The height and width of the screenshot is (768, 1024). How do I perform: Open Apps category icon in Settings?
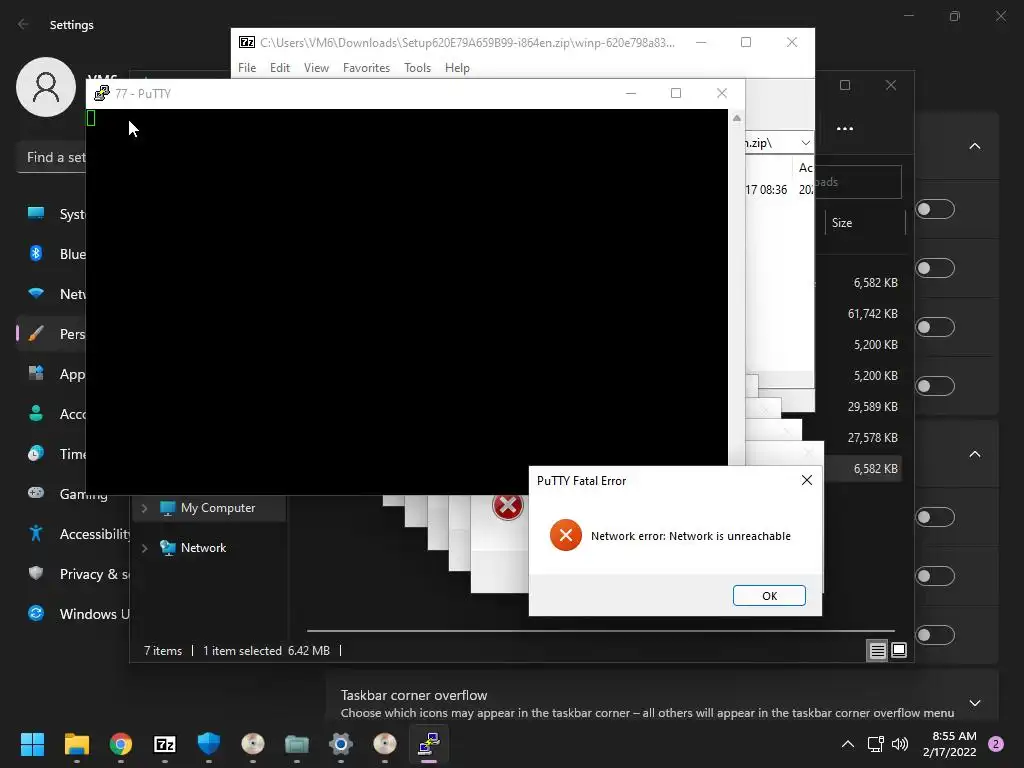tap(36, 374)
